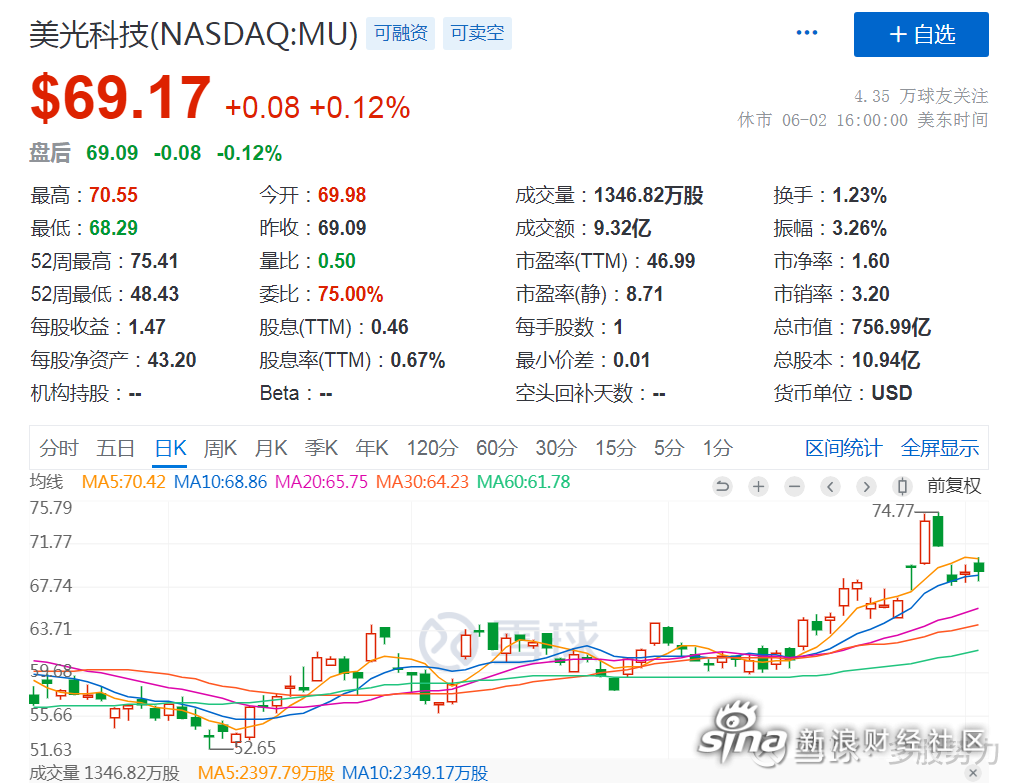
Task: Click the 最高 value 70.55
Action: coord(114,195)
